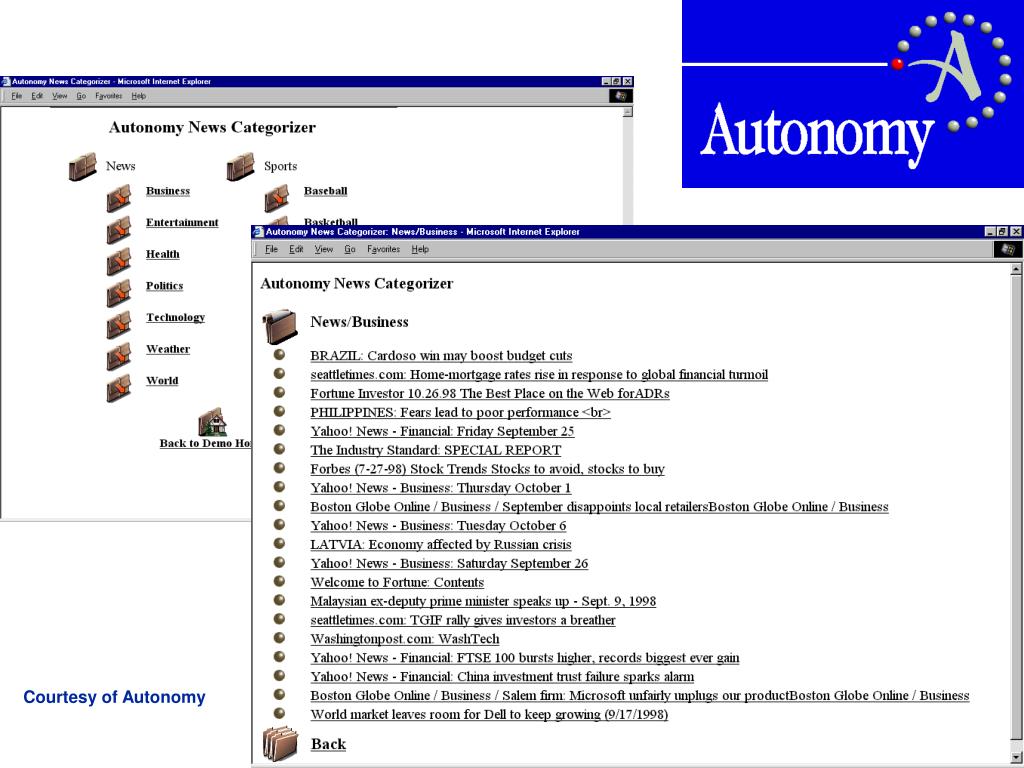Image resolution: width=1024 pixels, height=768 pixels.
Task: Open the Entertainment category link
Action: [182, 222]
